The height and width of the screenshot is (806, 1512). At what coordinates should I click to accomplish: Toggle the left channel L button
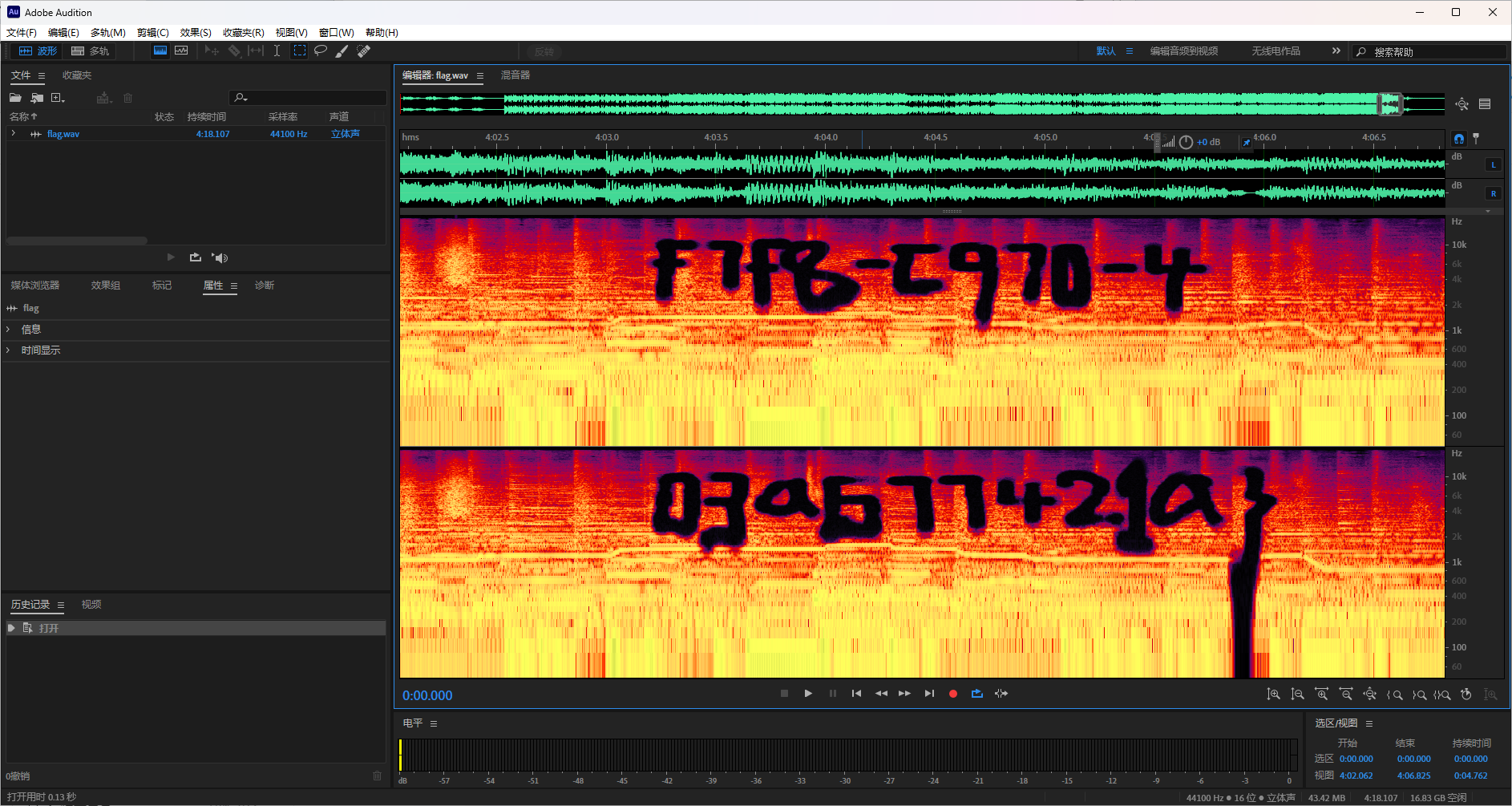click(x=1493, y=165)
